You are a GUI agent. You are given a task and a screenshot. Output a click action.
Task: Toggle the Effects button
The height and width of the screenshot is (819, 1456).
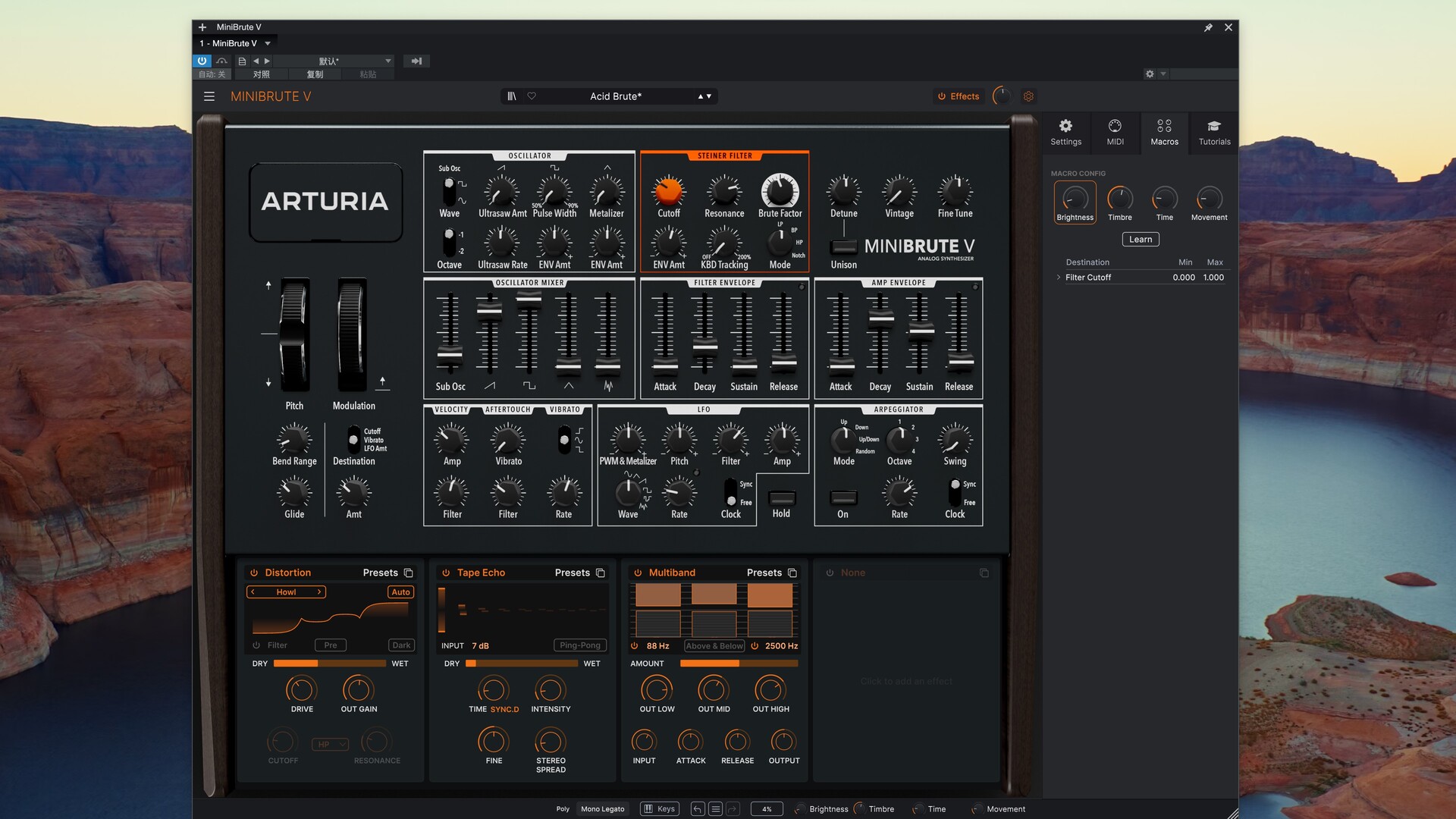pos(959,96)
